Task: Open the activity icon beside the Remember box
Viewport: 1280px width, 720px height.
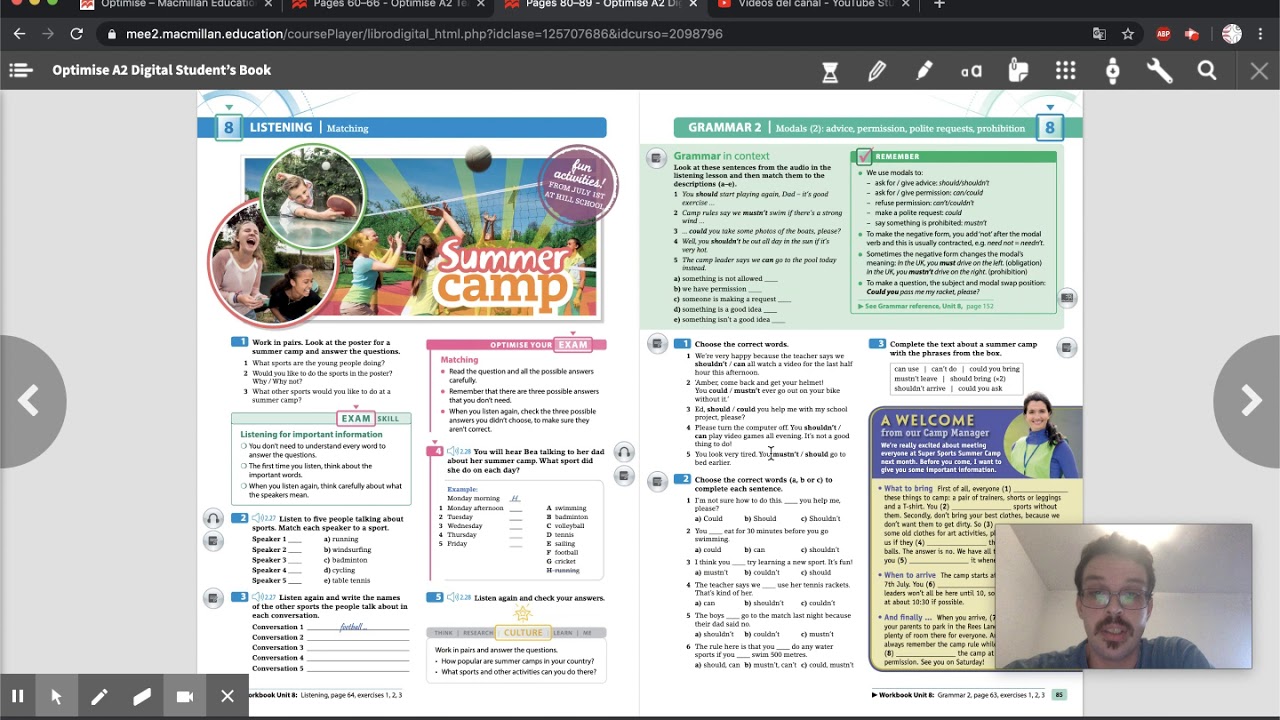Action: 1067,298
